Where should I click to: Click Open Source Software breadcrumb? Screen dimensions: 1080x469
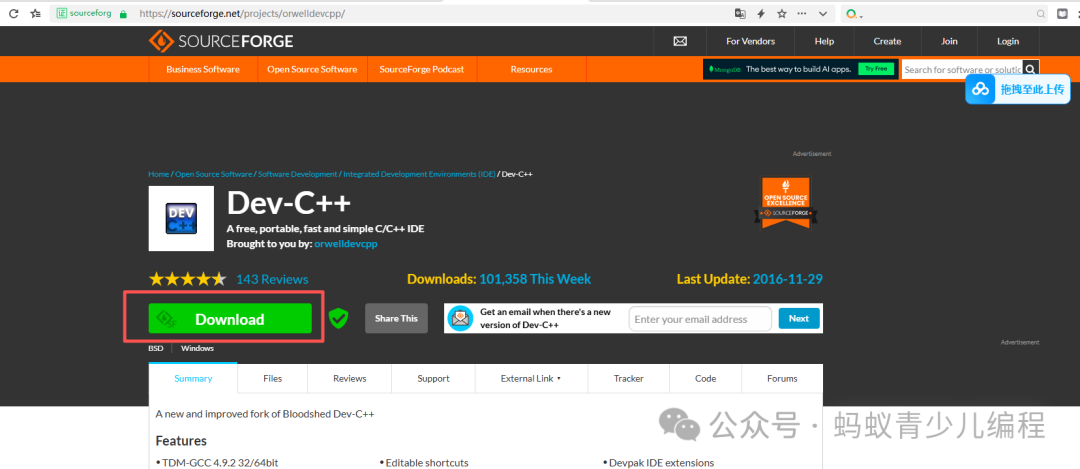[x=214, y=174]
